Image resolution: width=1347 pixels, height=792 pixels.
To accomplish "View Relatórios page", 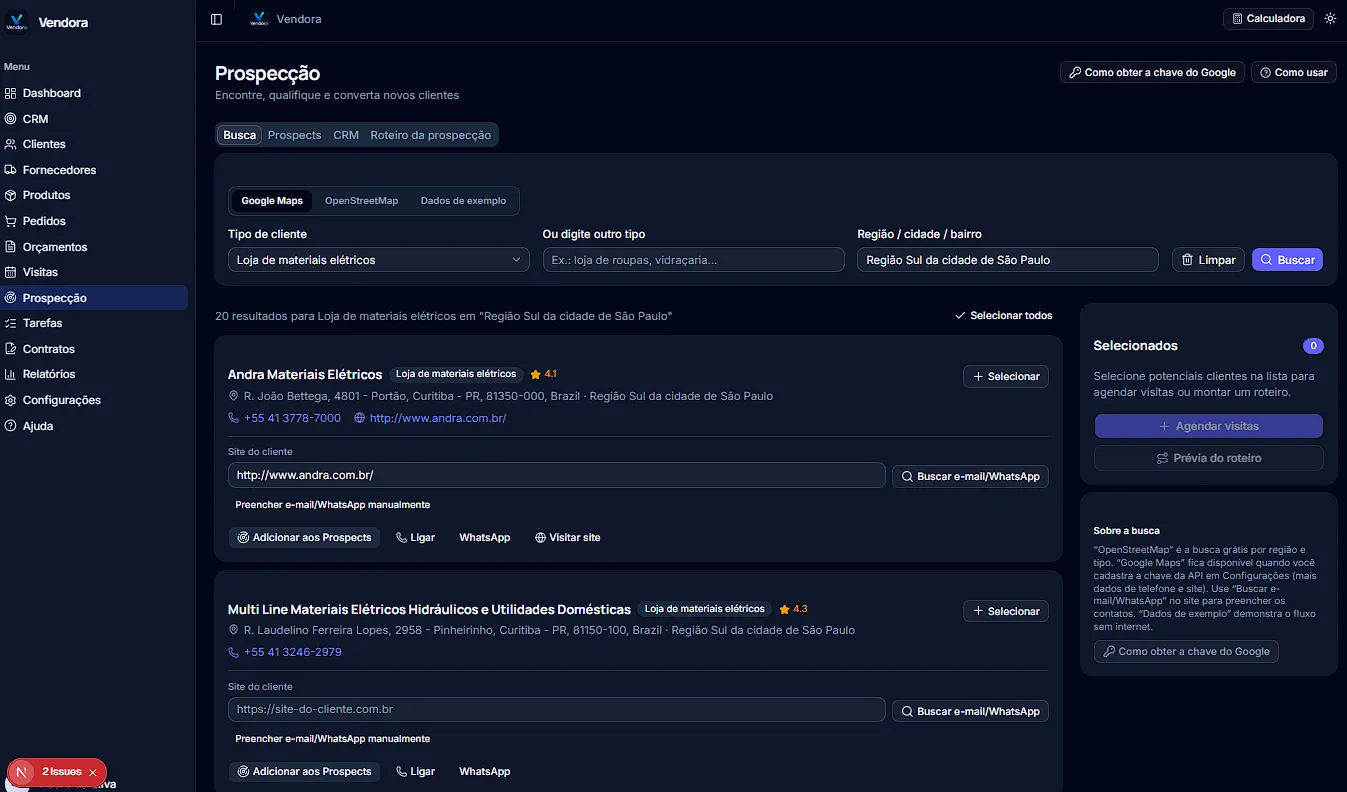I will pos(94,374).
